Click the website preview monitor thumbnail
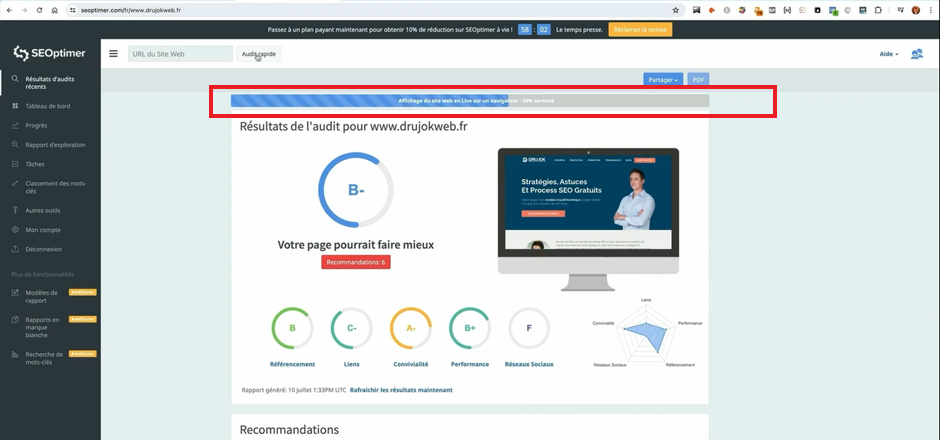 point(588,219)
